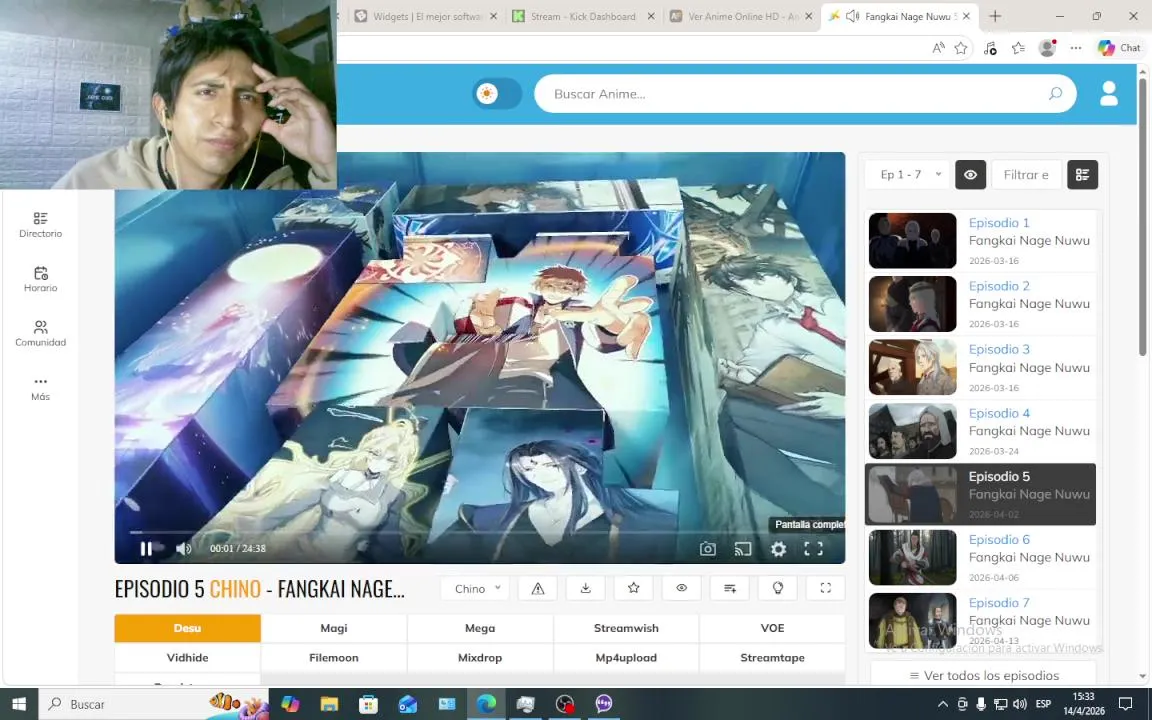The height and width of the screenshot is (720, 1152).
Task: Pause the video playback
Action: tap(146, 548)
